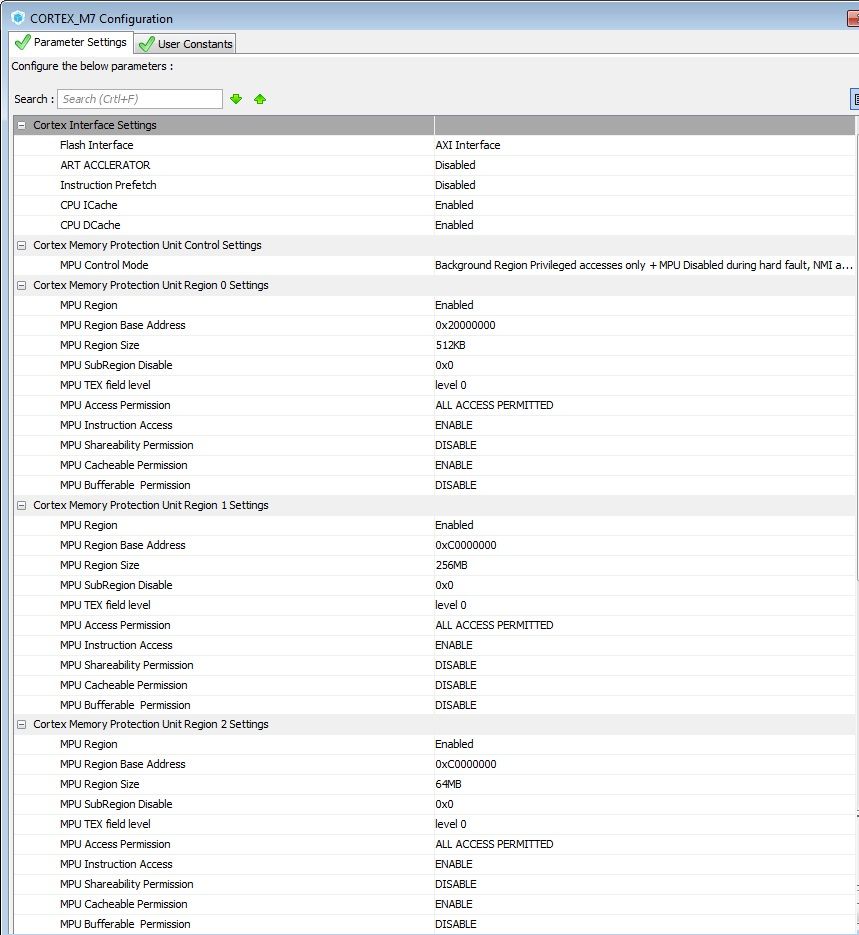
Task: Collapse the Cortex Interface Settings group
Action: [x=21, y=125]
